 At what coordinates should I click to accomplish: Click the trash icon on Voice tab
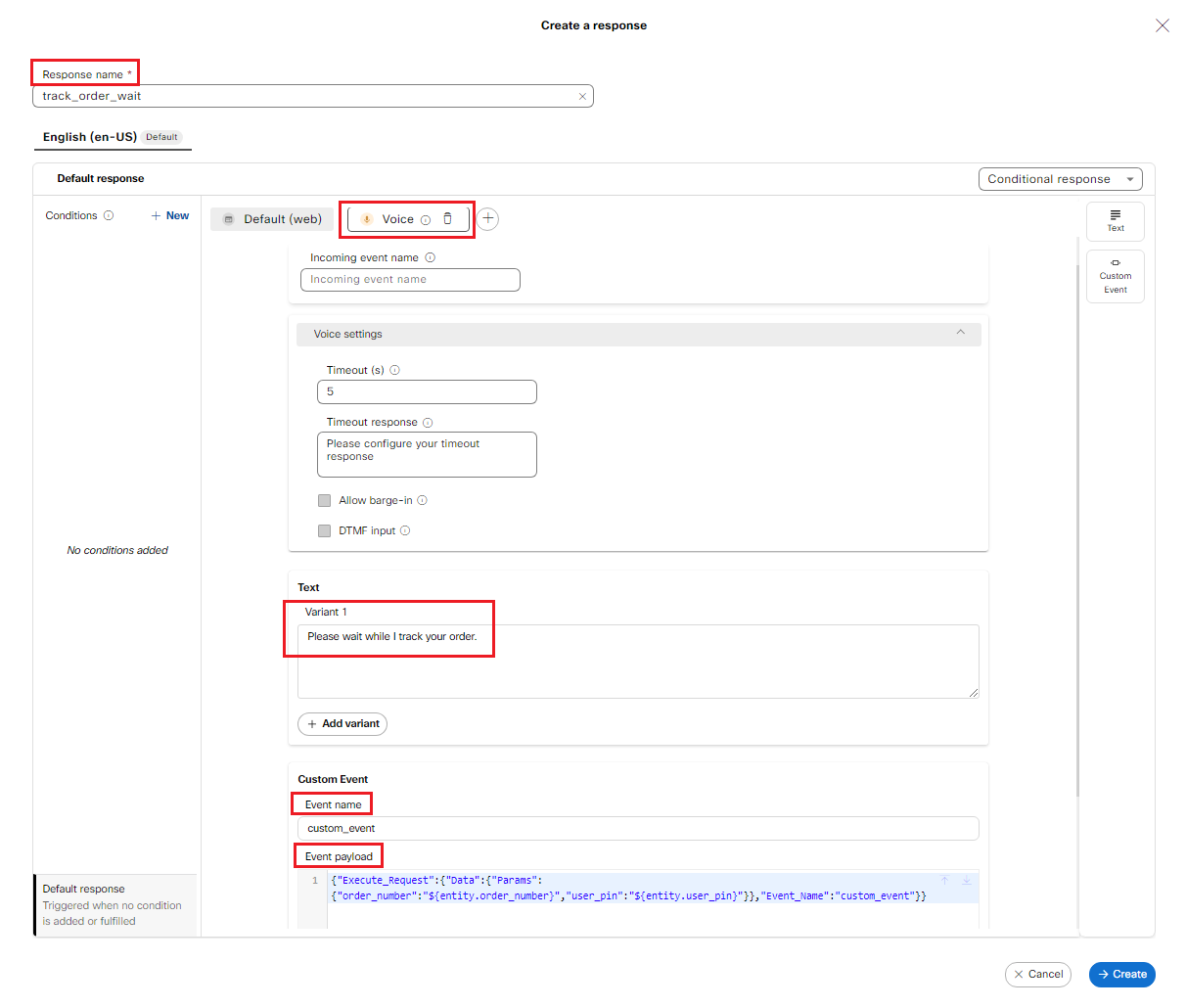point(447,219)
